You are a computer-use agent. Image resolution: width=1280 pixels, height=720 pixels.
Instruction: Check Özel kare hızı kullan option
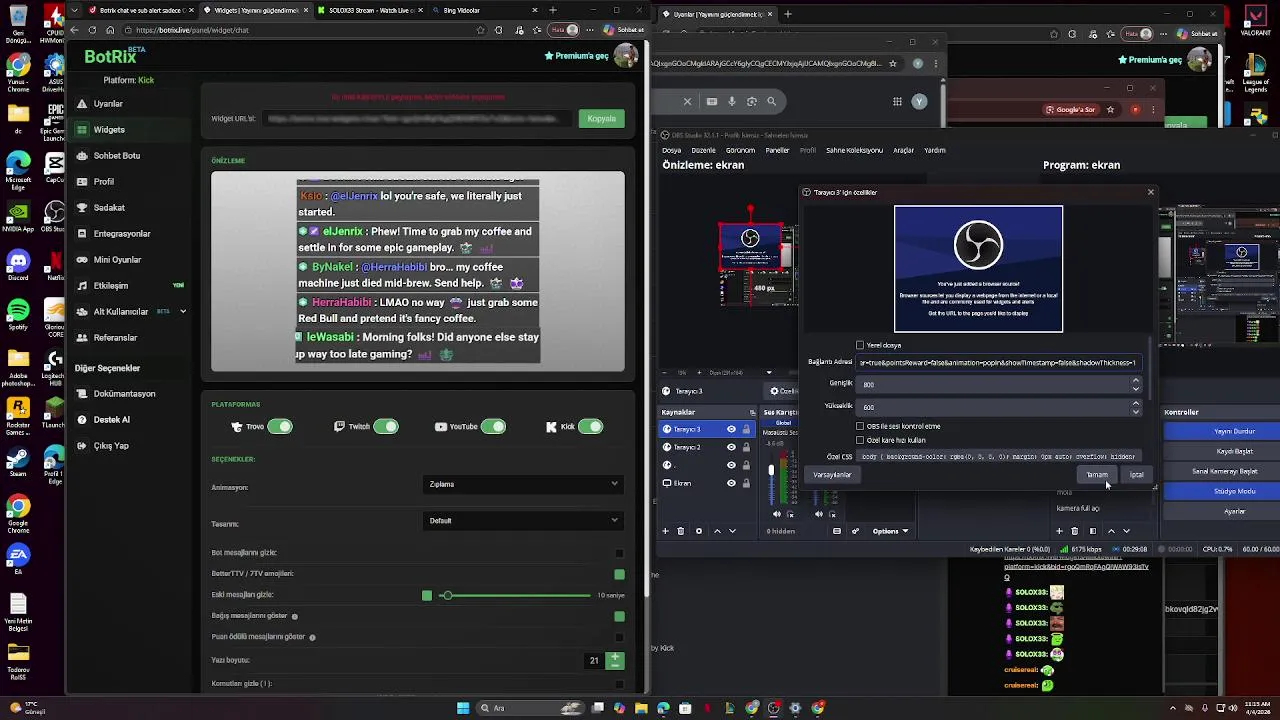(x=860, y=440)
